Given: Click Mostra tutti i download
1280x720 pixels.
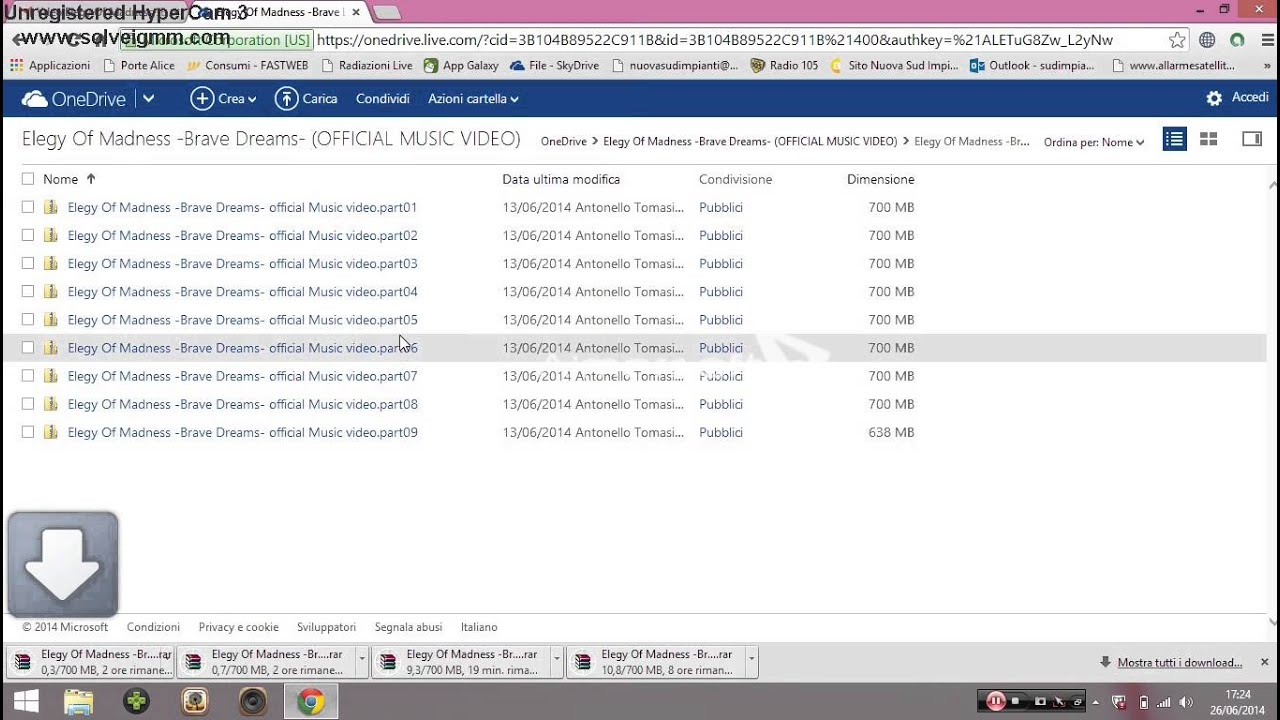Looking at the screenshot, I should pyautogui.click(x=1179, y=662).
